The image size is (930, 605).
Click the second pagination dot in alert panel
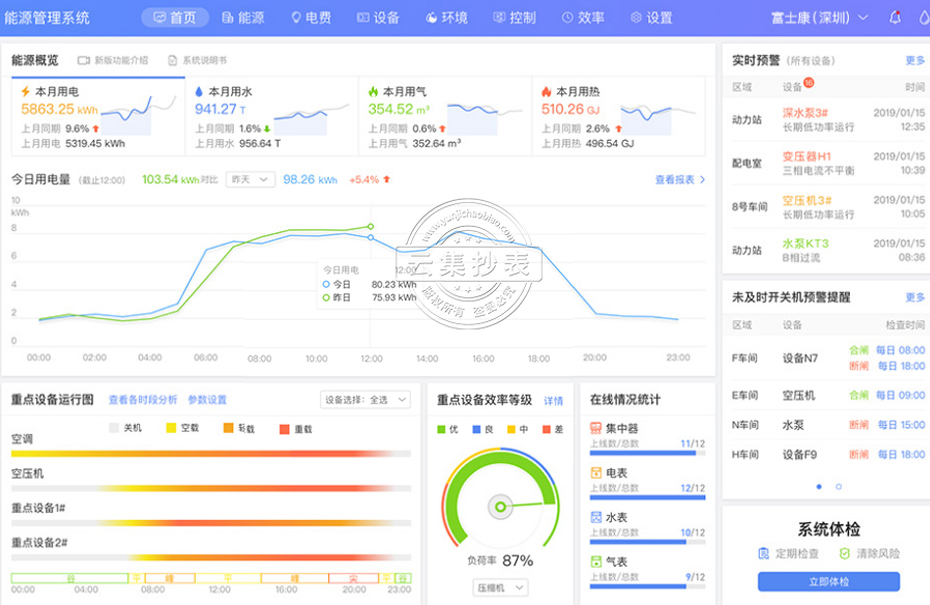click(837, 486)
